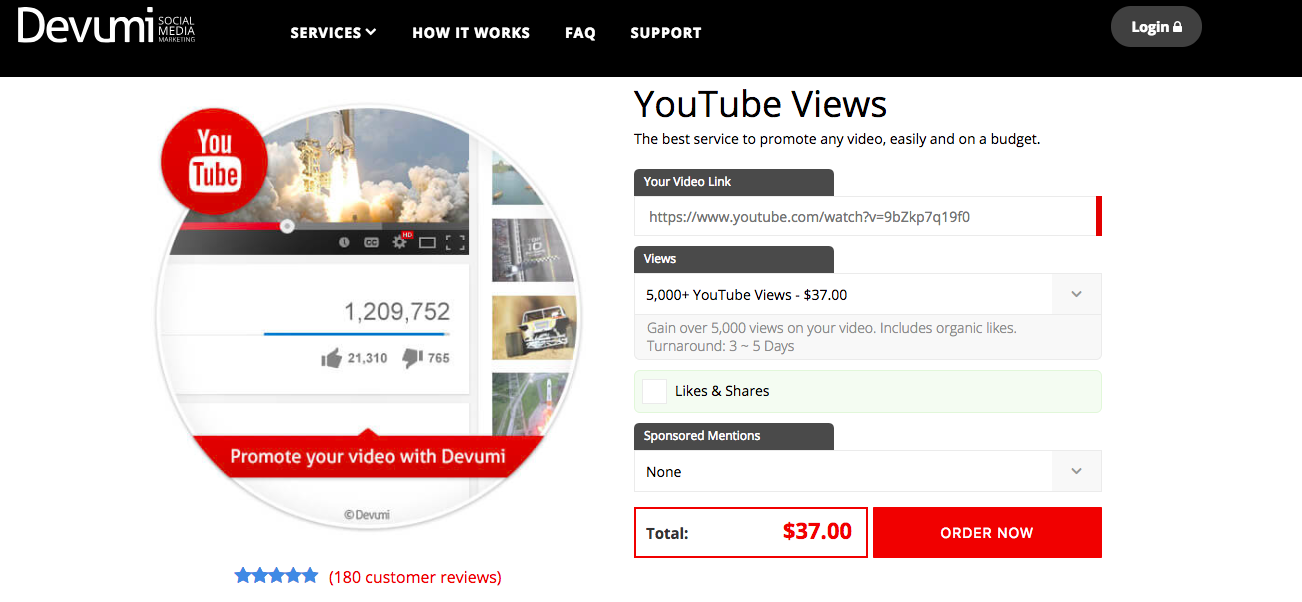This screenshot has height=602, width=1302.
Task: Open the Support page
Action: [666, 32]
